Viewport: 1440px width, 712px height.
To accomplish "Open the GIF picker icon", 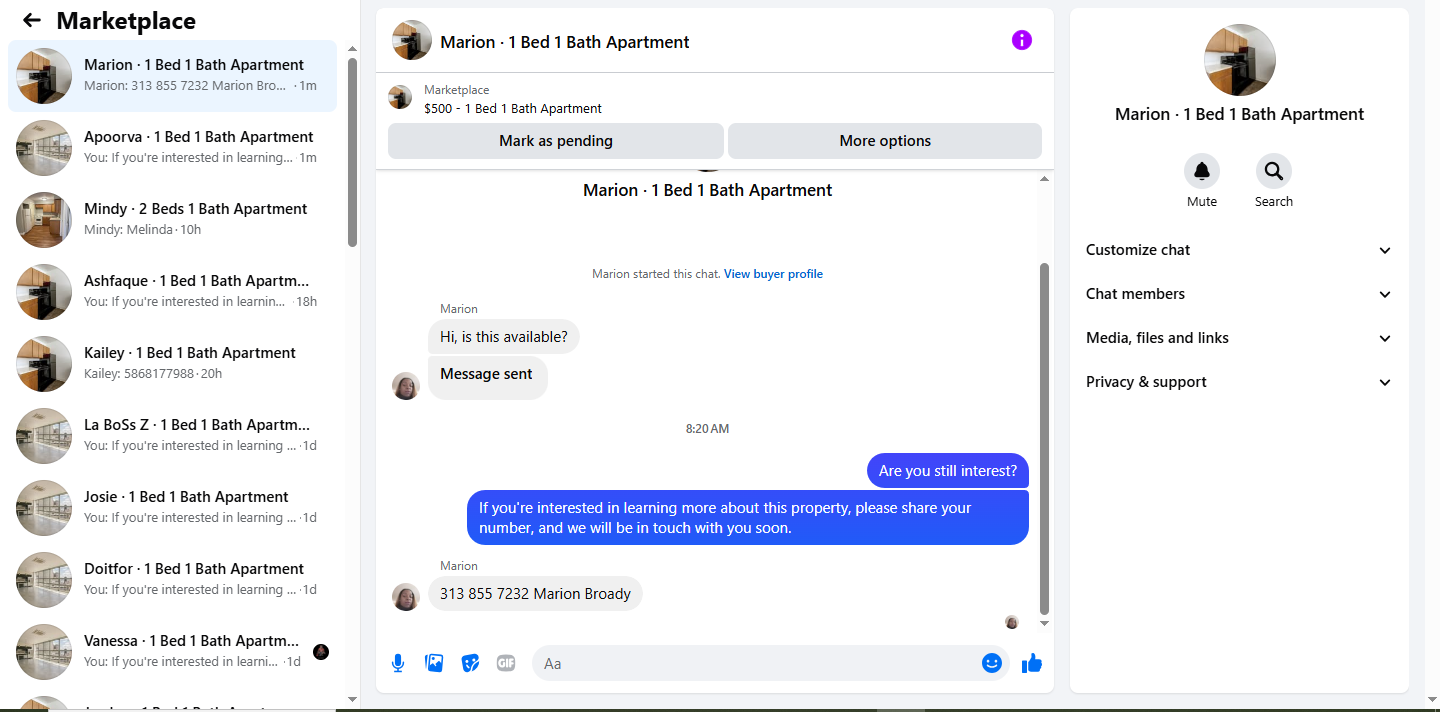I will point(506,663).
